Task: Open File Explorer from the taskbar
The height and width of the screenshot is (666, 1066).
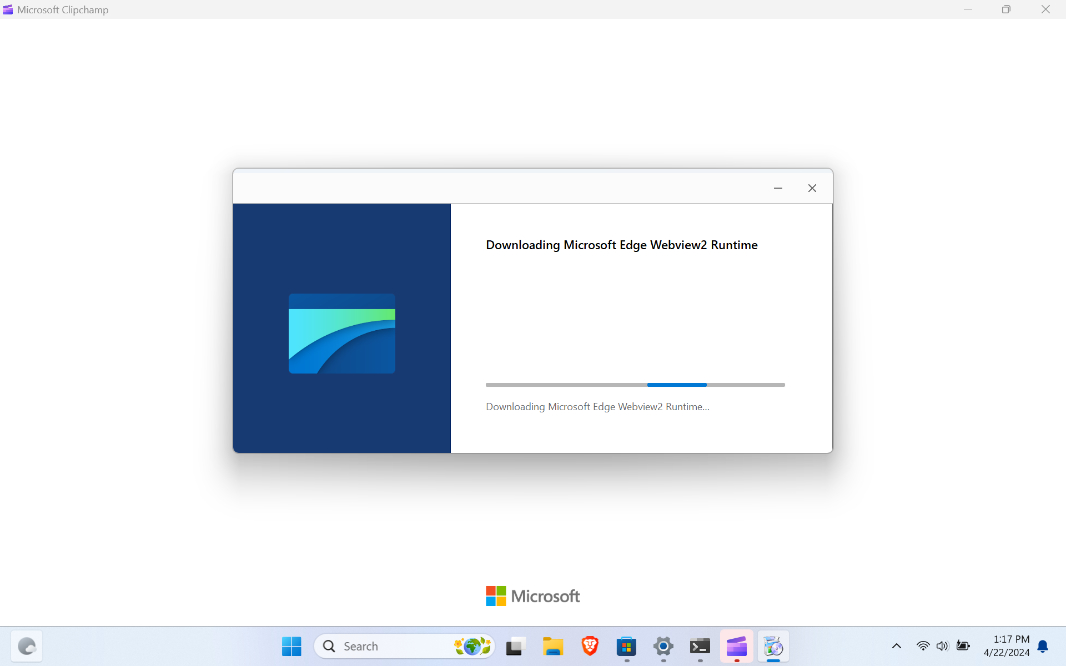Action: pyautogui.click(x=553, y=646)
